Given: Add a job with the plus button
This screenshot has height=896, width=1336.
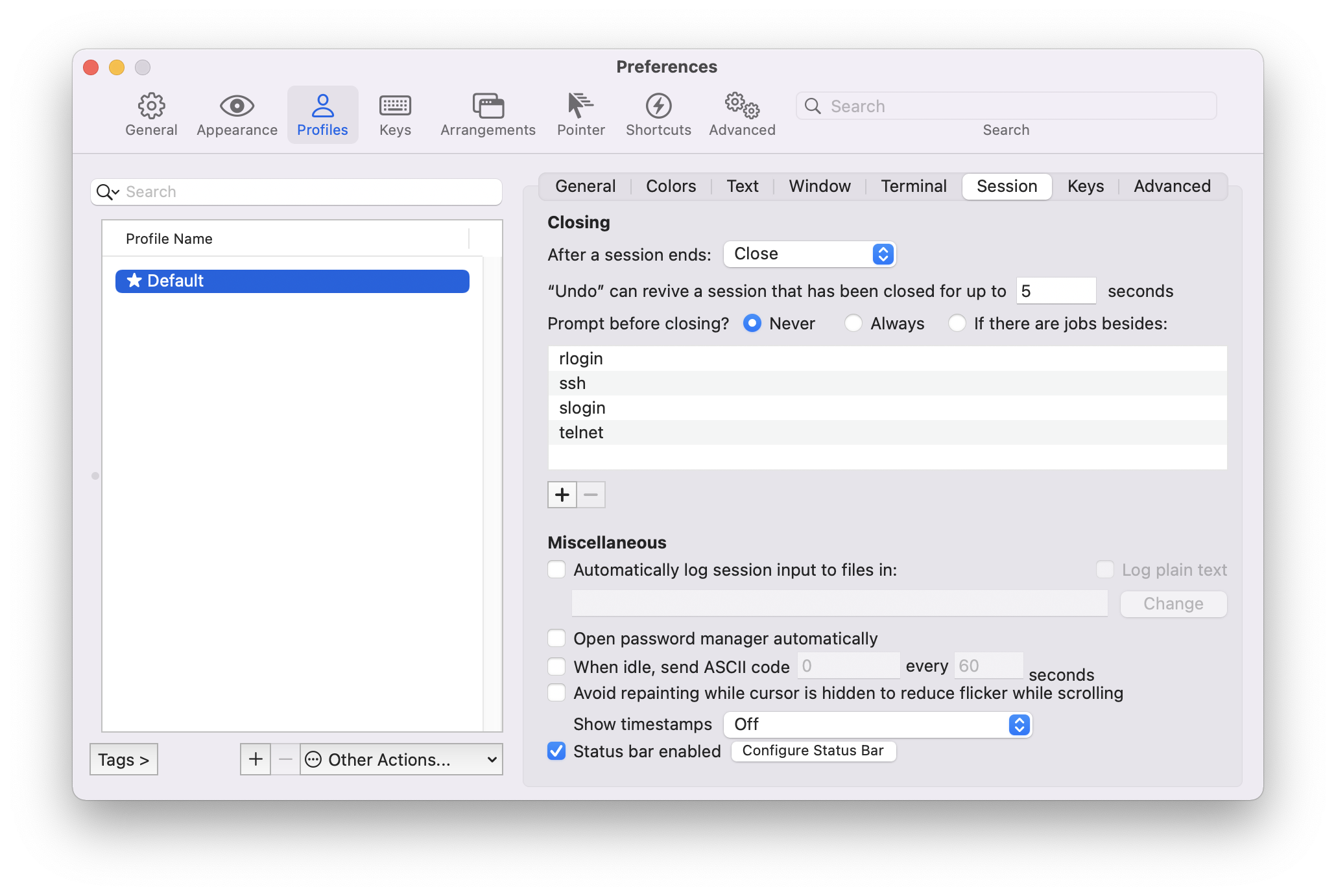Looking at the screenshot, I should pyautogui.click(x=562, y=495).
